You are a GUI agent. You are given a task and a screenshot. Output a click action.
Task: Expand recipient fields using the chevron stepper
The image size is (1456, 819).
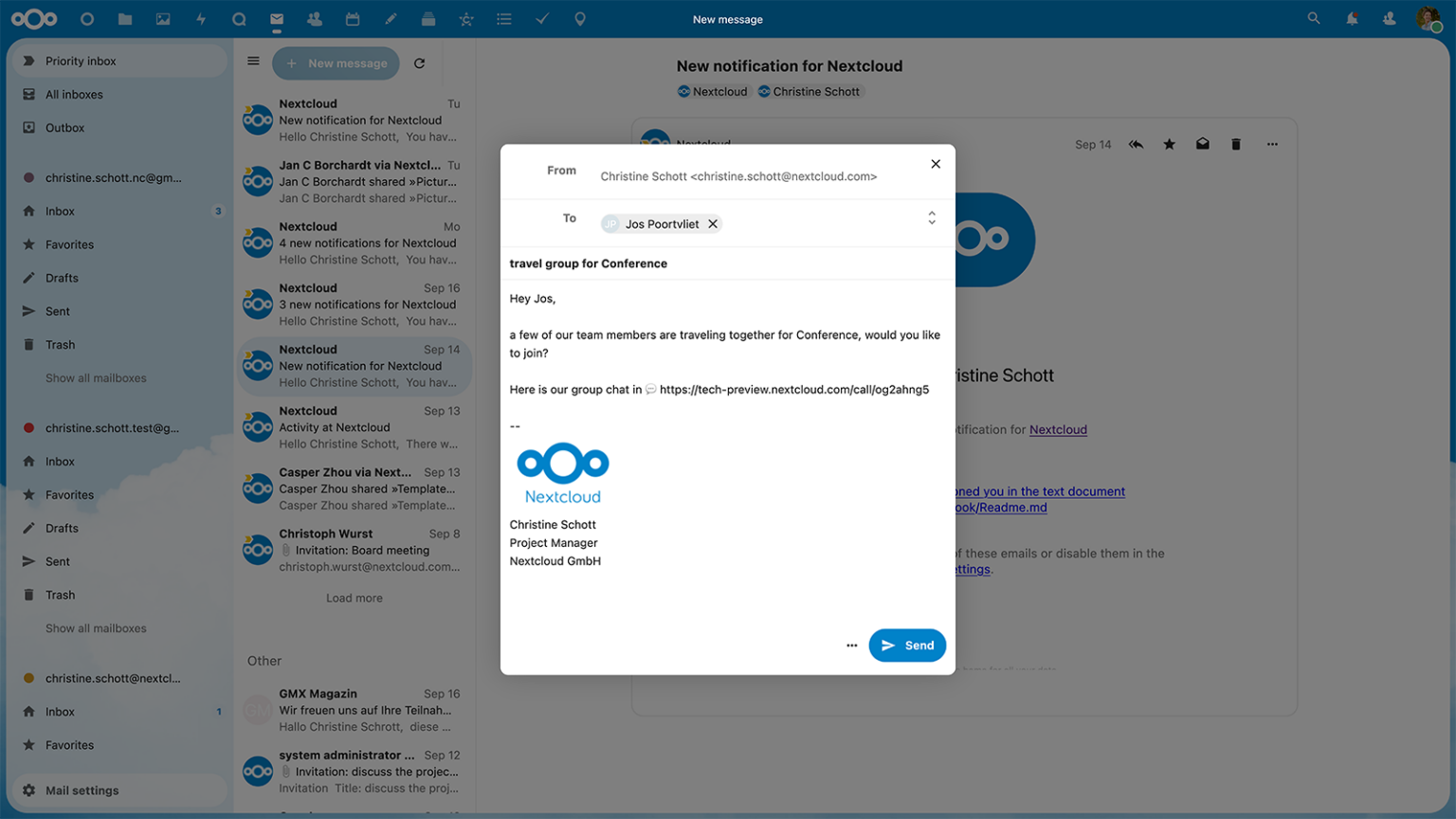tap(932, 217)
